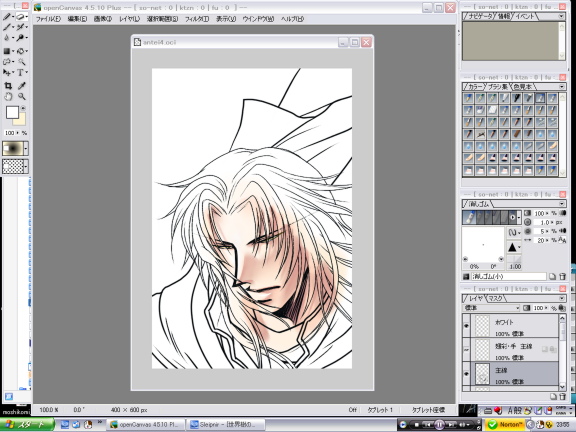Viewport: 576px width, 432px height.
Task: Open navigator panel options menu arrow
Action: pyautogui.click(x=561, y=16)
